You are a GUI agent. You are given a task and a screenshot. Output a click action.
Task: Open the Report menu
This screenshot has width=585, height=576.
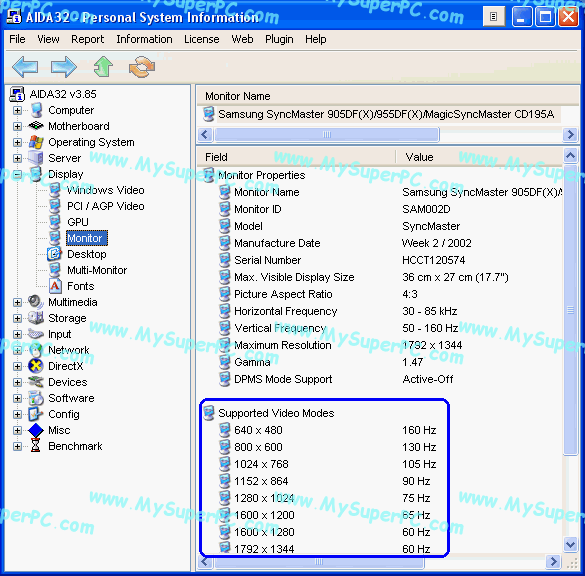pyautogui.click(x=87, y=39)
